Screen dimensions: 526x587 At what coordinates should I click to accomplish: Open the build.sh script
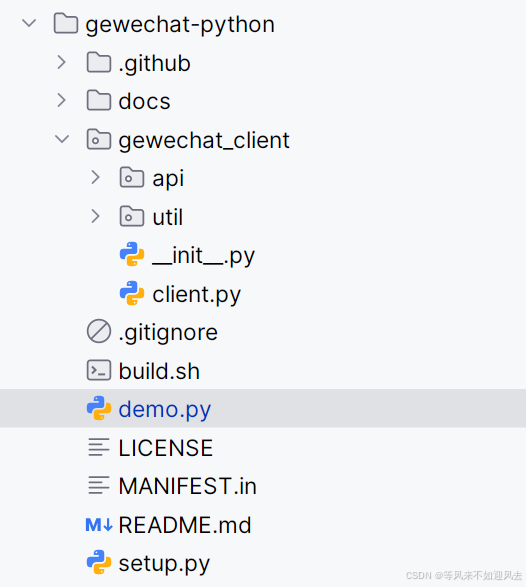point(159,371)
